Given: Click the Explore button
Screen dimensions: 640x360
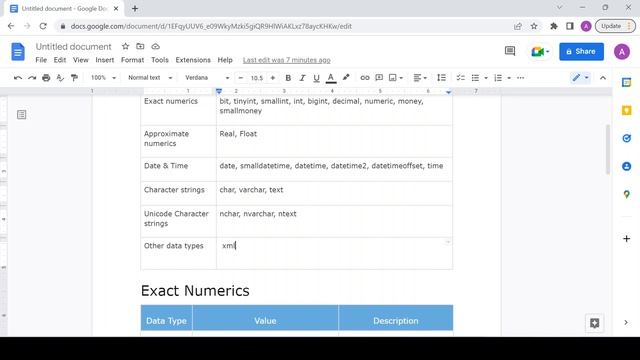Looking at the screenshot, I should tap(594, 323).
